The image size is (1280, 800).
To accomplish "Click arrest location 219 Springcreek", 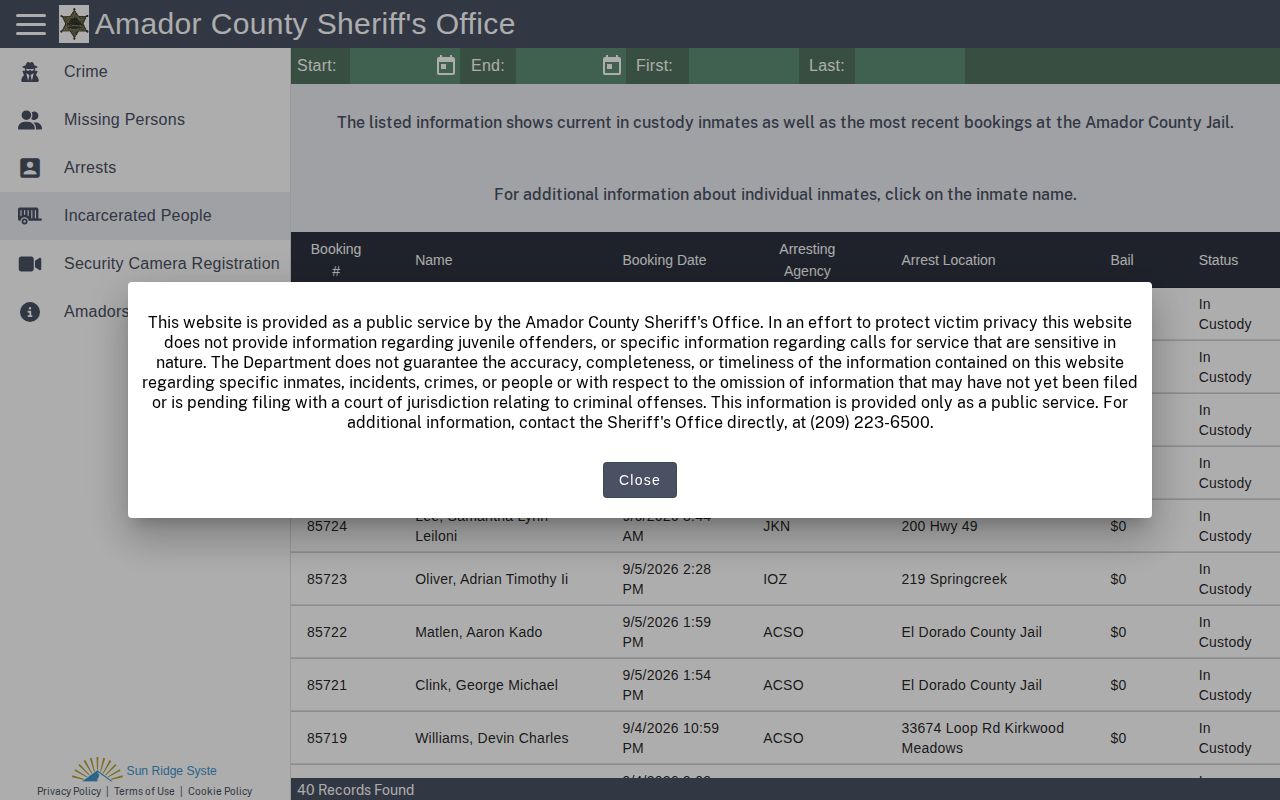I will tap(954, 579).
